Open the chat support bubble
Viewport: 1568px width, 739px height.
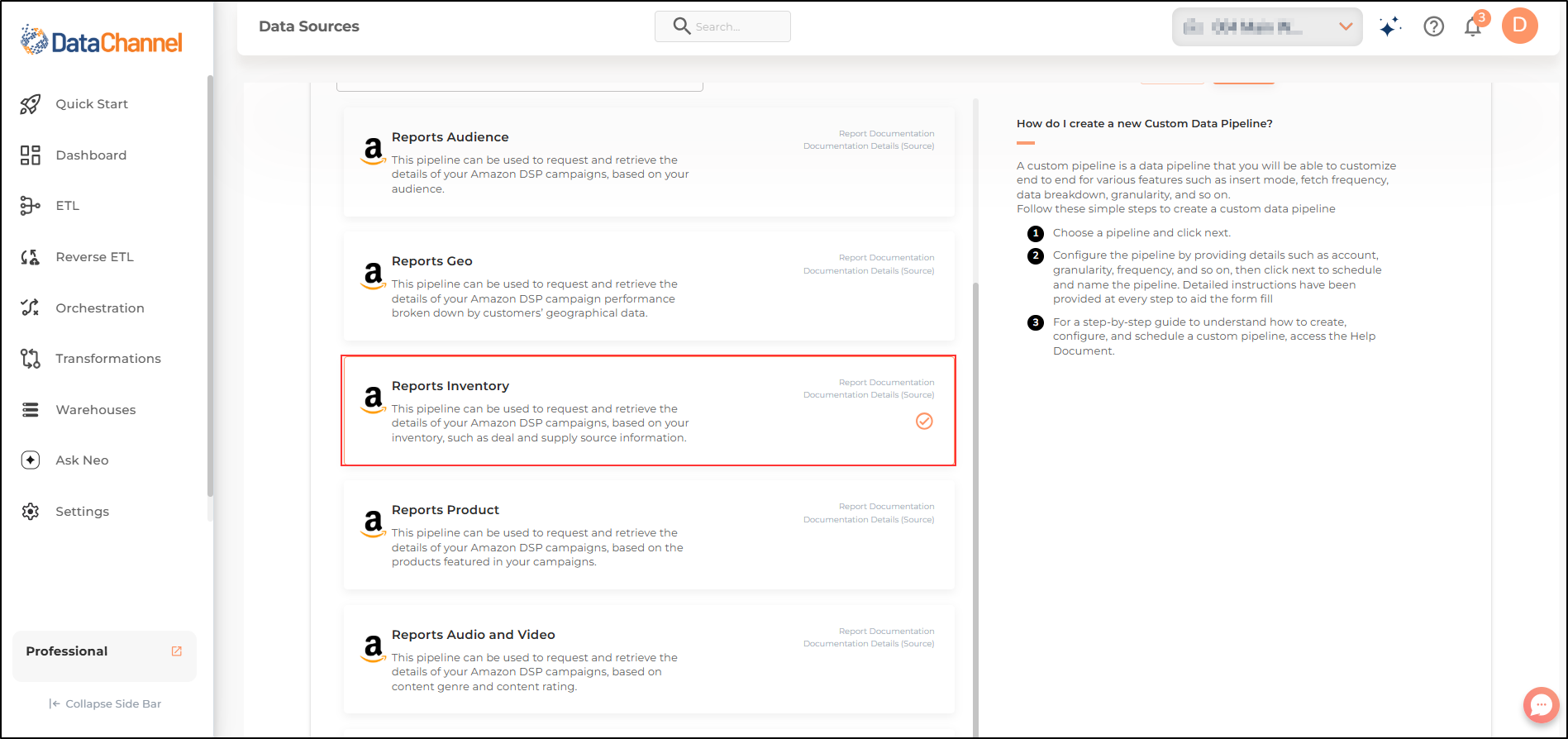pos(1541,705)
